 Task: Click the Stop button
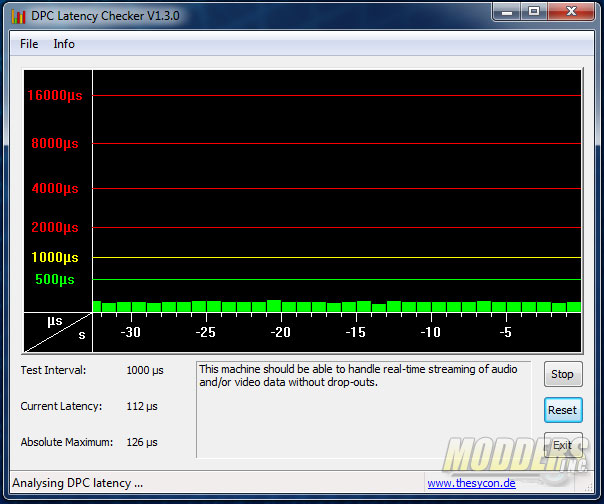pyautogui.click(x=563, y=374)
